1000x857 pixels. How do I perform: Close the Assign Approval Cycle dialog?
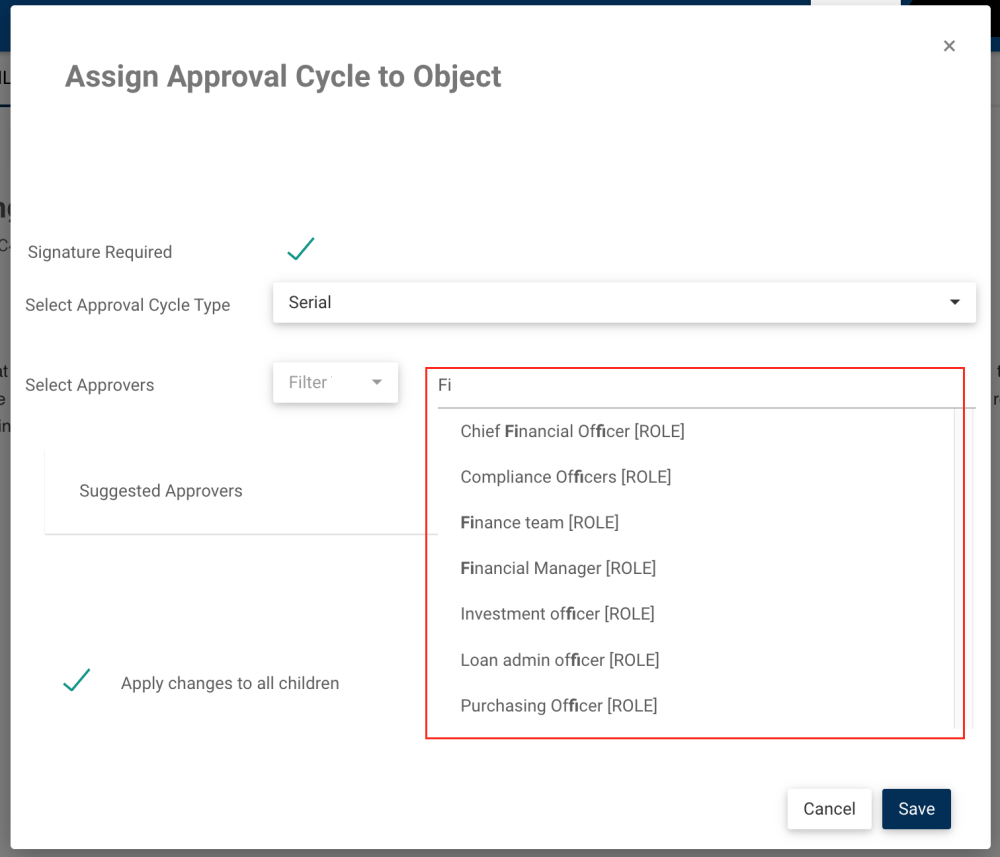click(x=949, y=46)
